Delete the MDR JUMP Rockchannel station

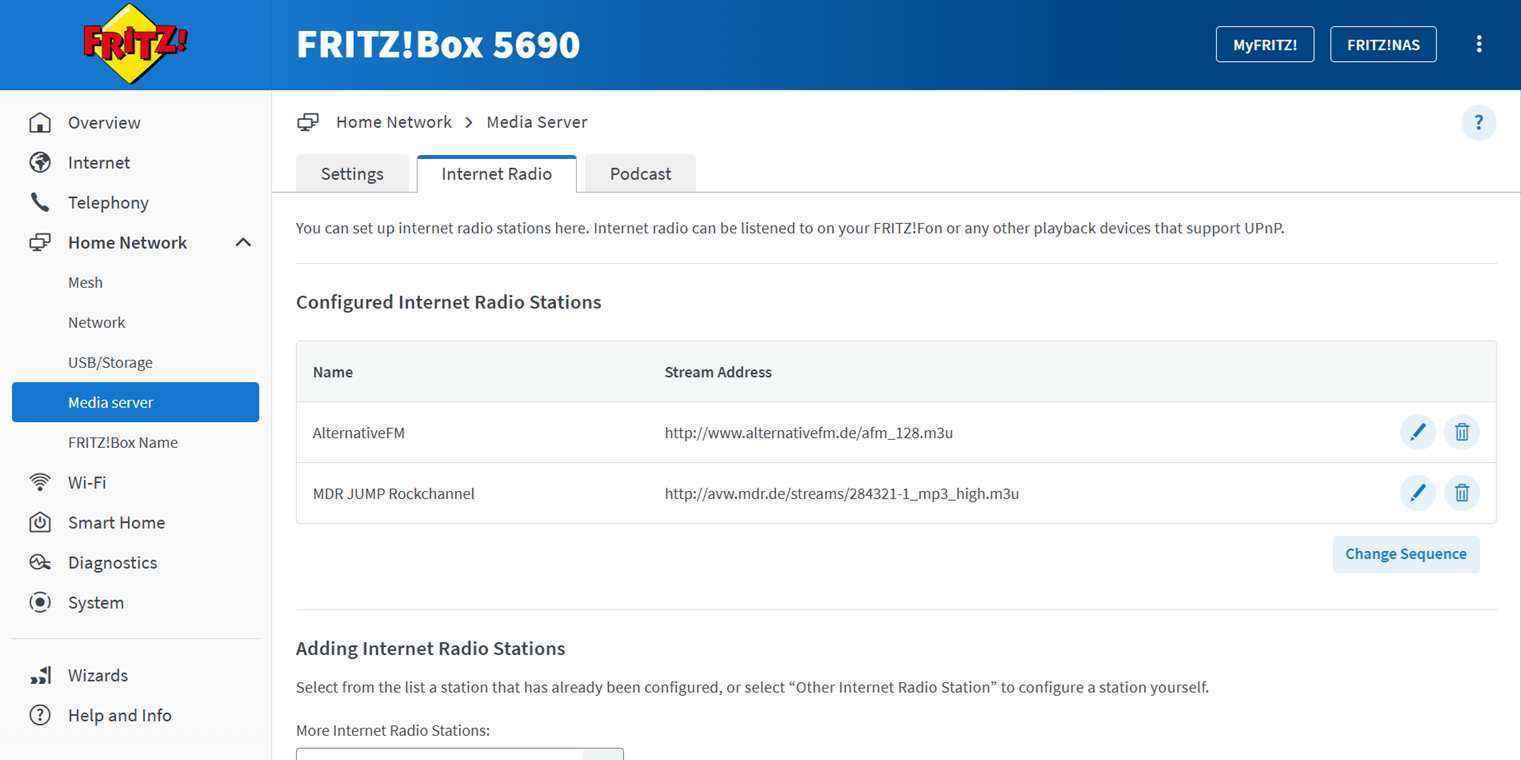1462,493
